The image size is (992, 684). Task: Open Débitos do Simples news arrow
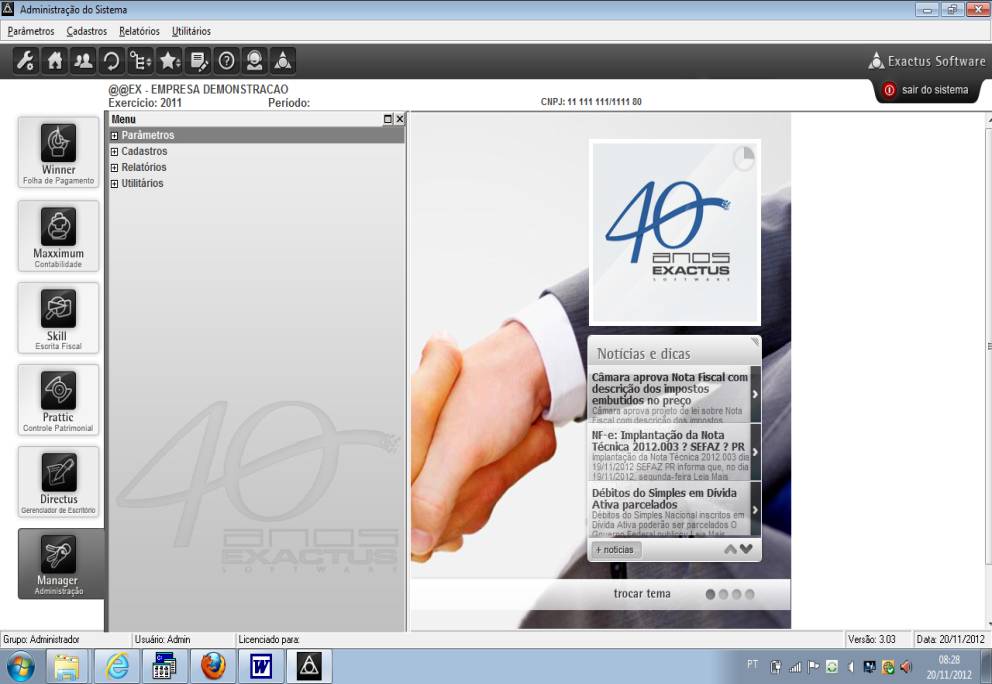[755, 510]
